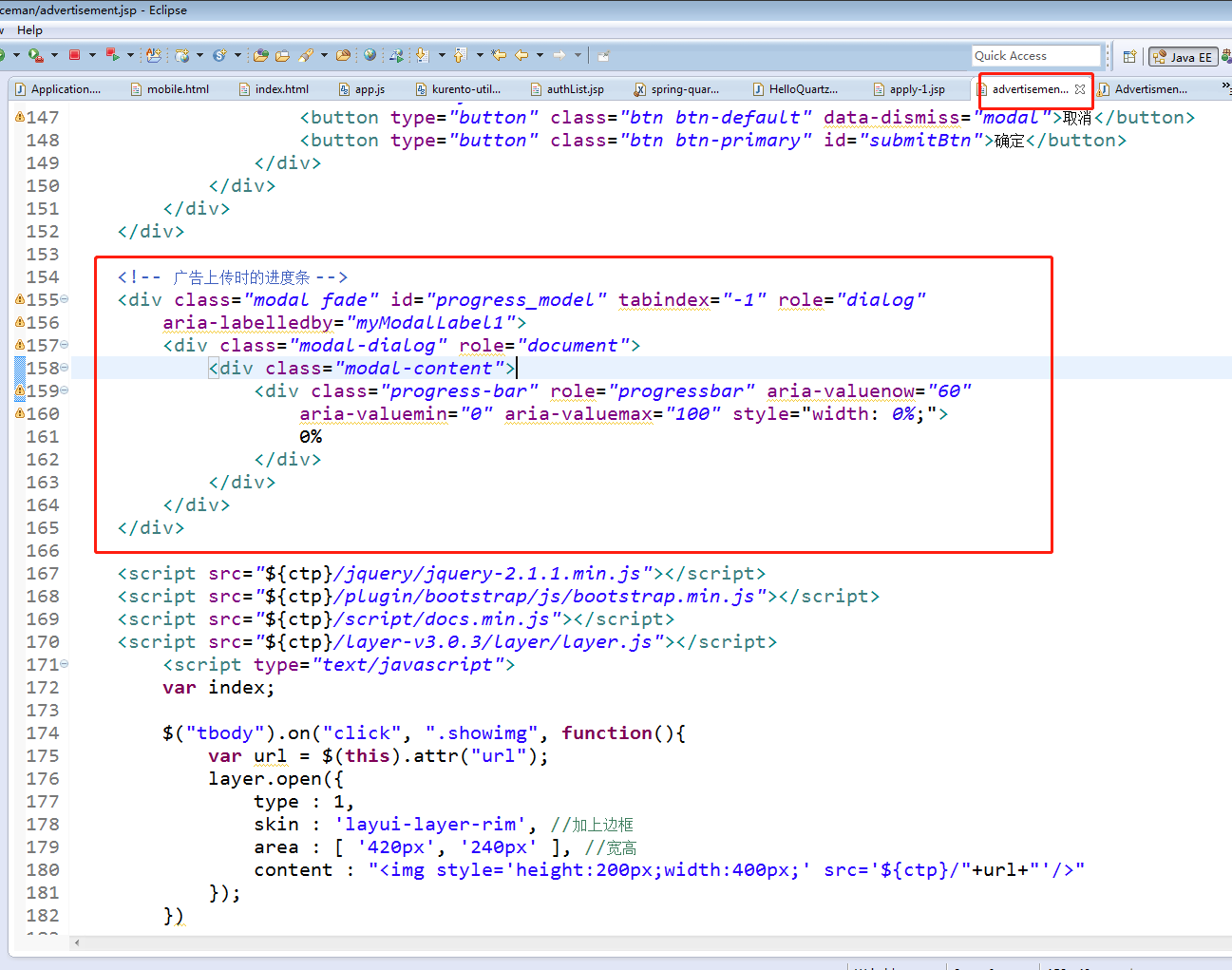Collapse the script fold at line 171
The image size is (1232, 970).
64,664
